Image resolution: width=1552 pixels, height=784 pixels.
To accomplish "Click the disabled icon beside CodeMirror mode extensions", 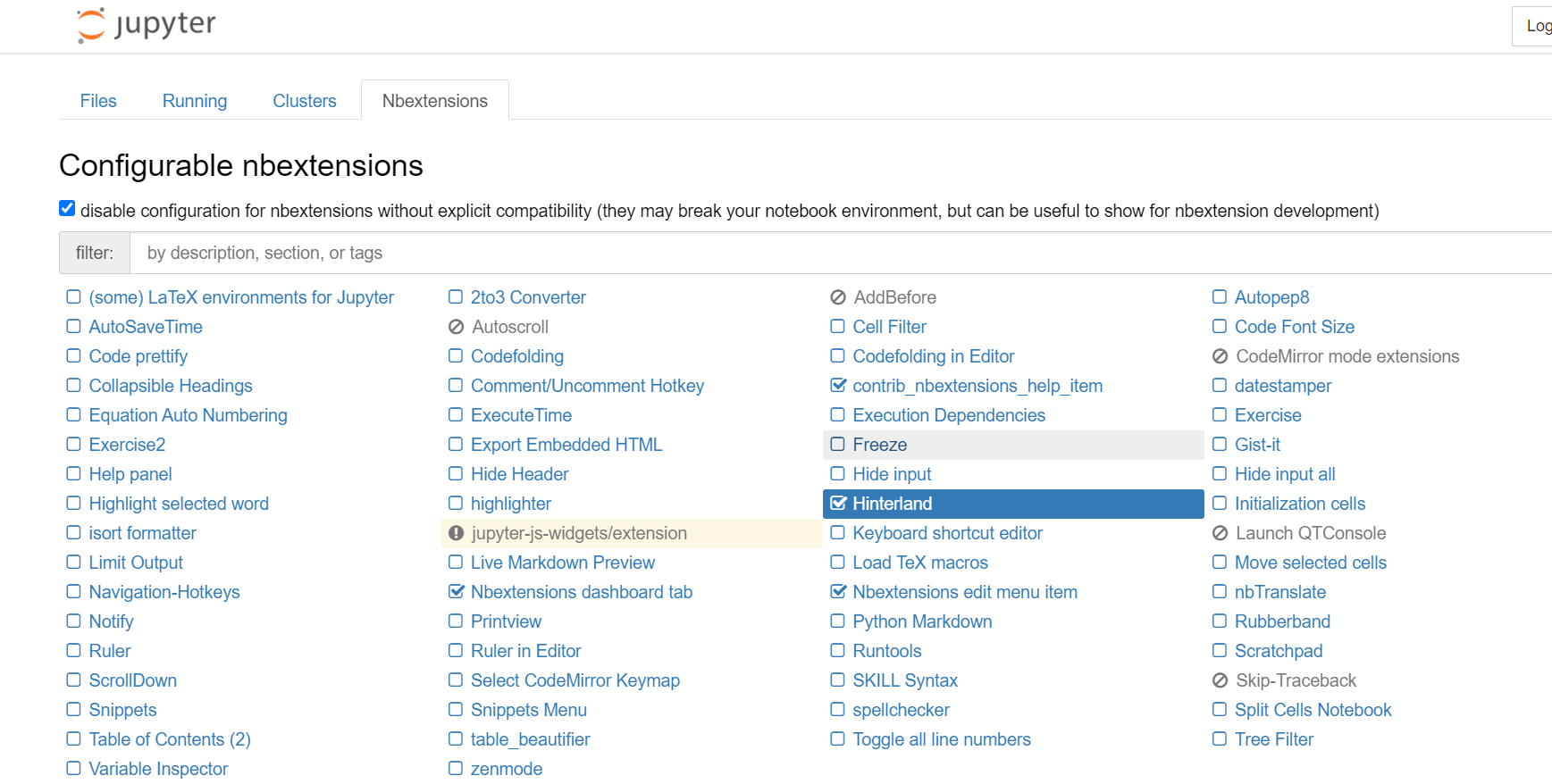I will point(1221,356).
